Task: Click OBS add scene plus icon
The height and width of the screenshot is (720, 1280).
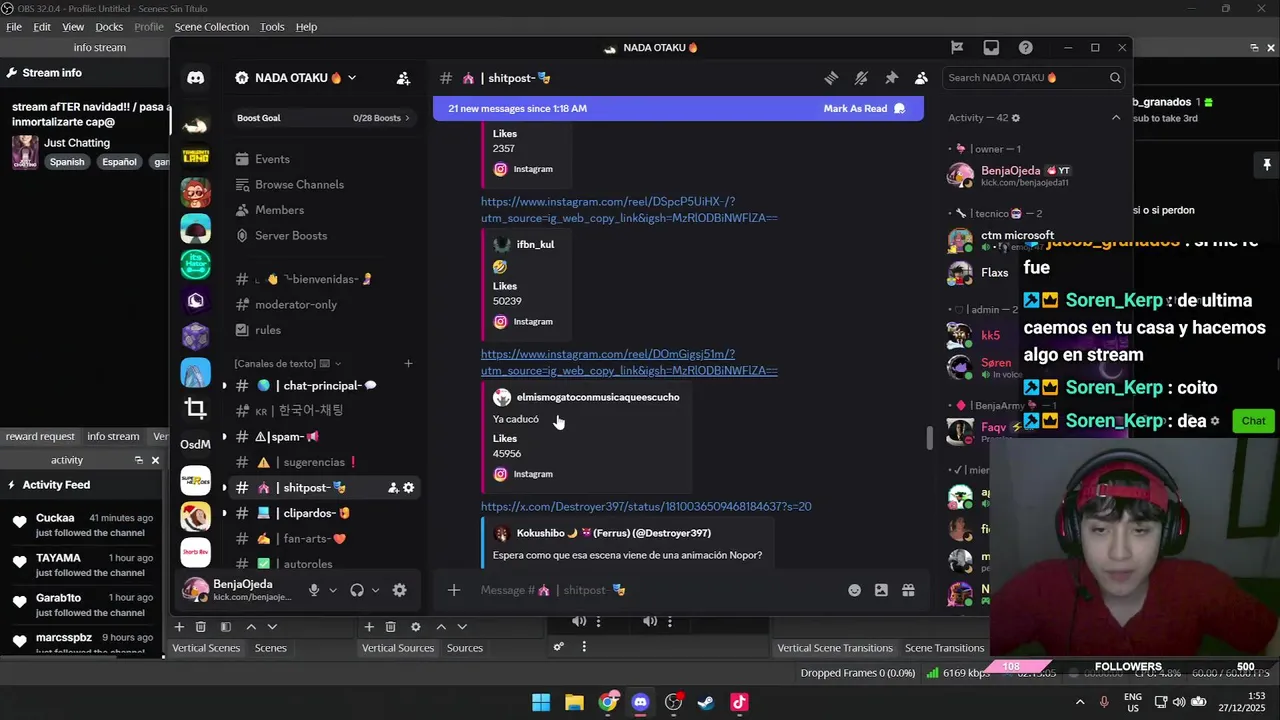Action: 179,627
